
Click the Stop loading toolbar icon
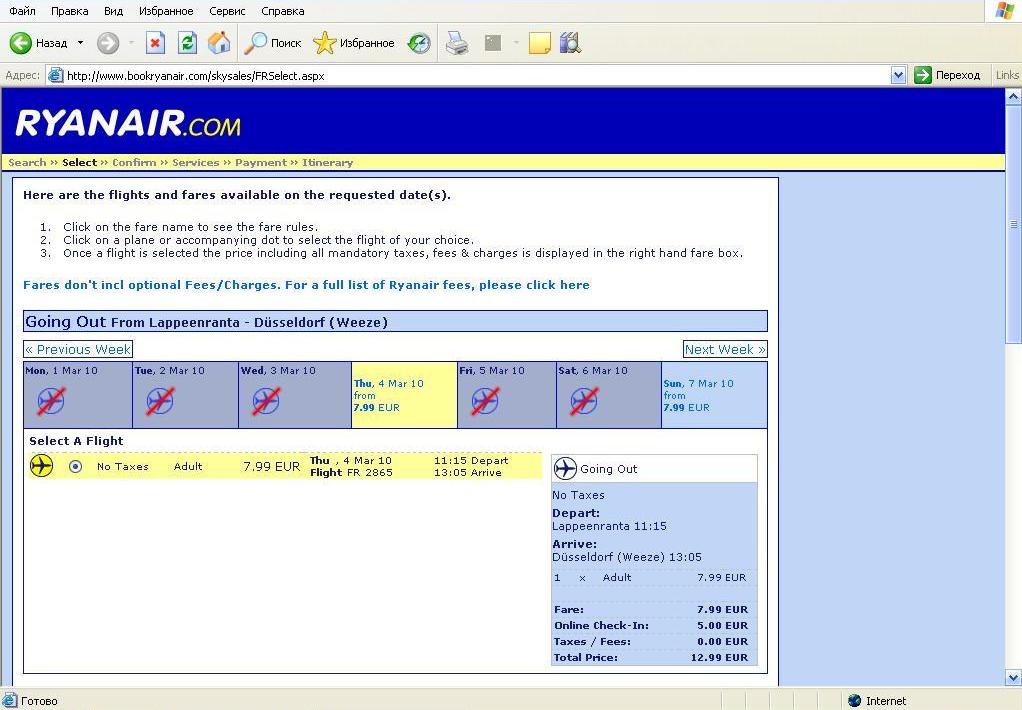155,43
